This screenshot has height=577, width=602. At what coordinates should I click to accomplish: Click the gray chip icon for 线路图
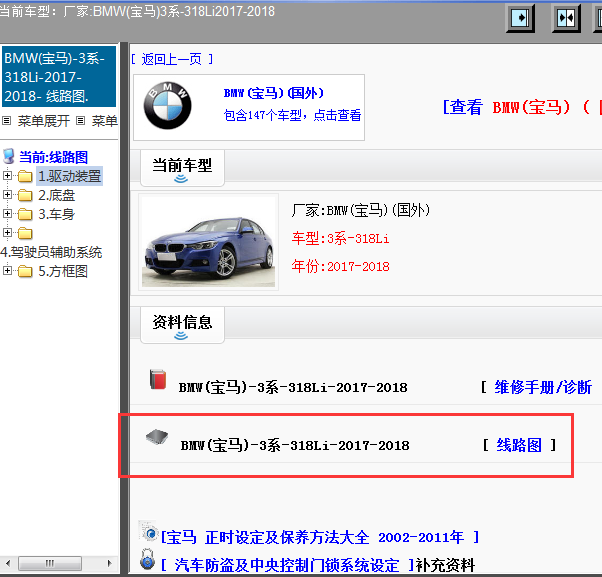point(157,437)
